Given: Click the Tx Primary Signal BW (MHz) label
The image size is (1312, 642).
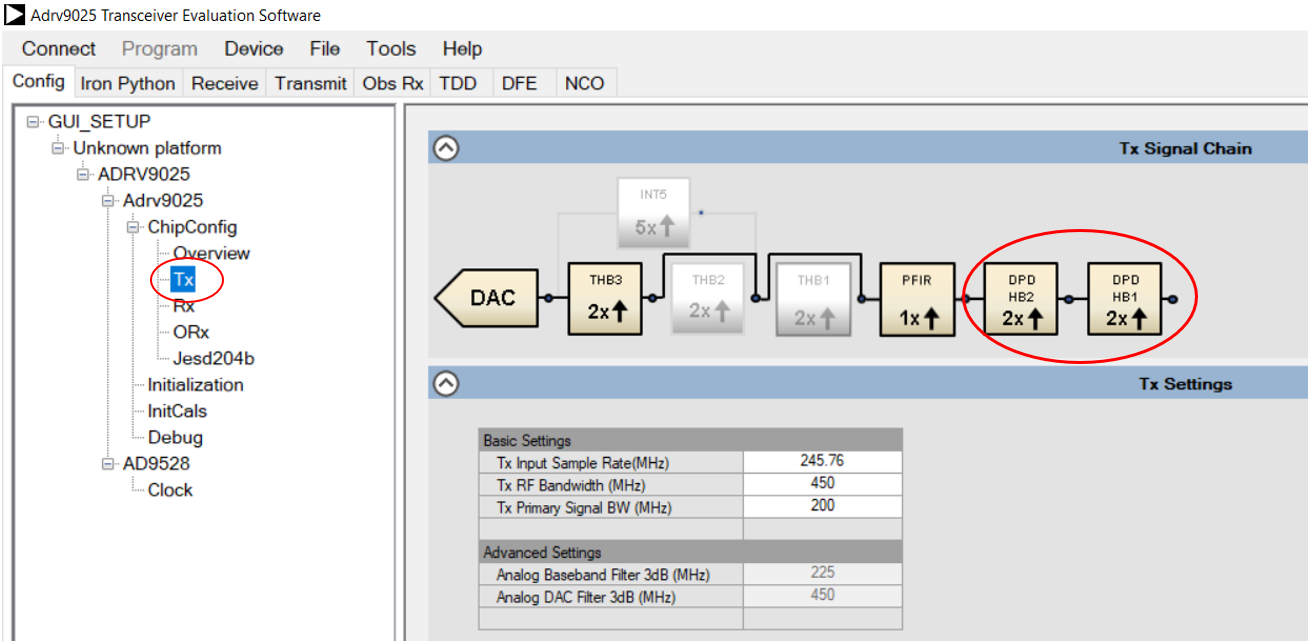Looking at the screenshot, I should [x=585, y=508].
